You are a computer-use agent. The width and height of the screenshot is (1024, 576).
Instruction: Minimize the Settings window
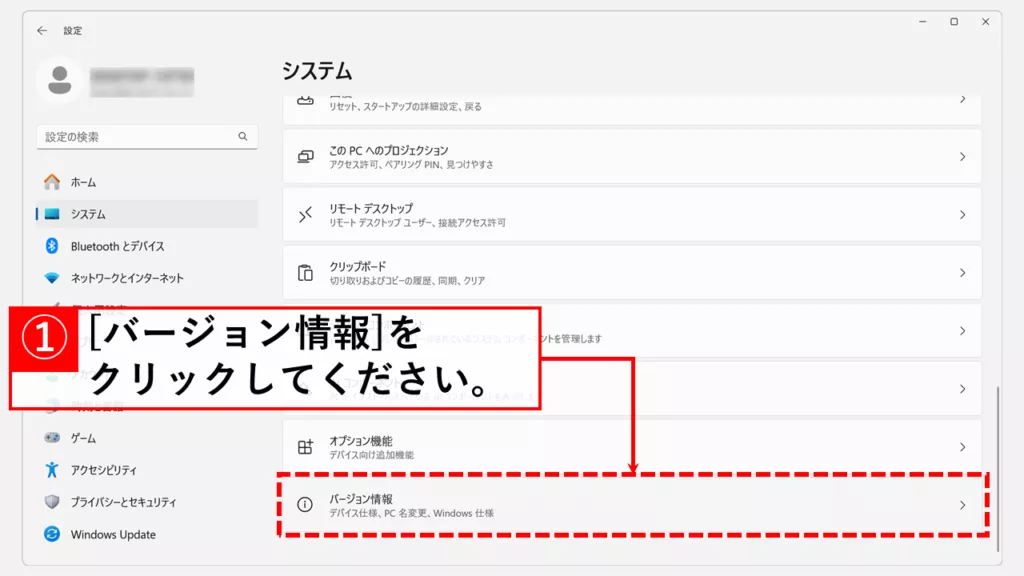pyautogui.click(x=923, y=22)
